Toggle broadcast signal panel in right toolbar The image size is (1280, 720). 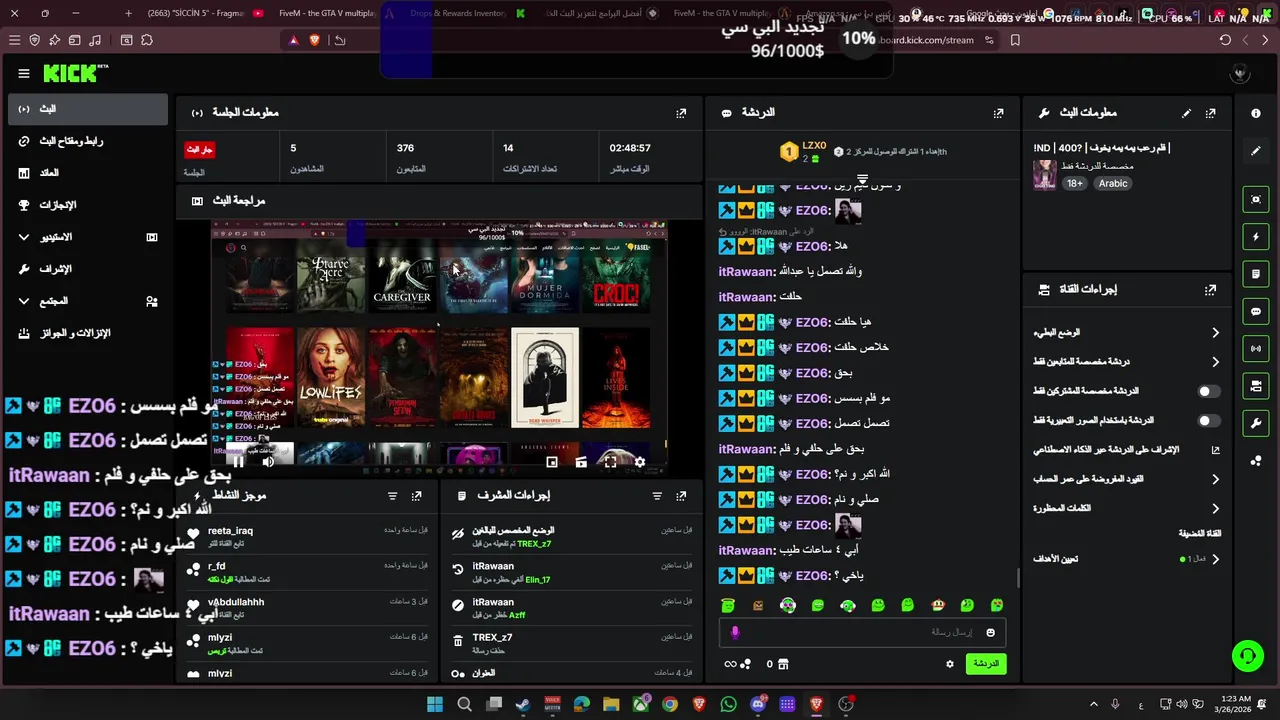click(1256, 348)
